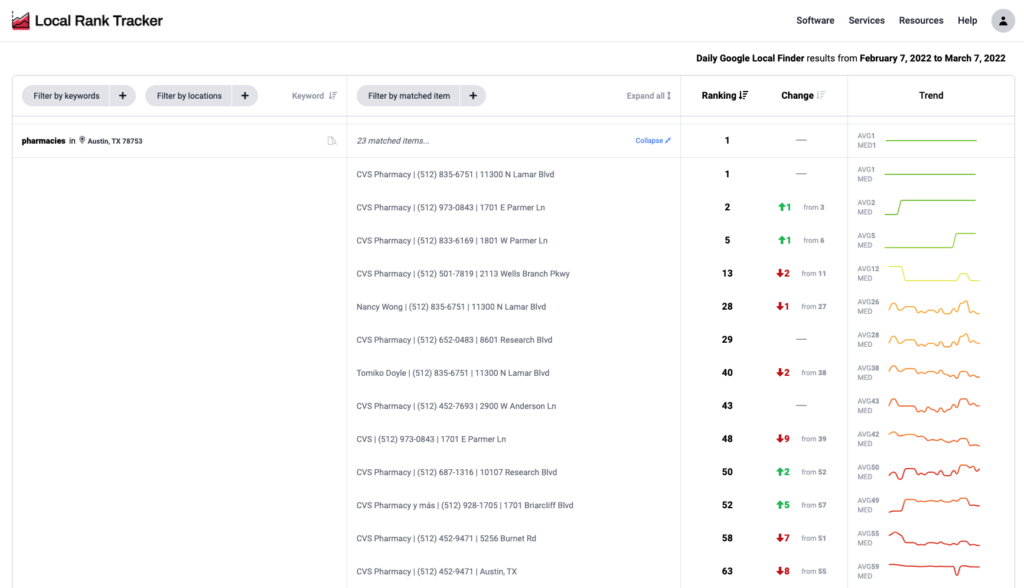Click the Filter by locations button
The height and width of the screenshot is (588, 1024).
189,96
